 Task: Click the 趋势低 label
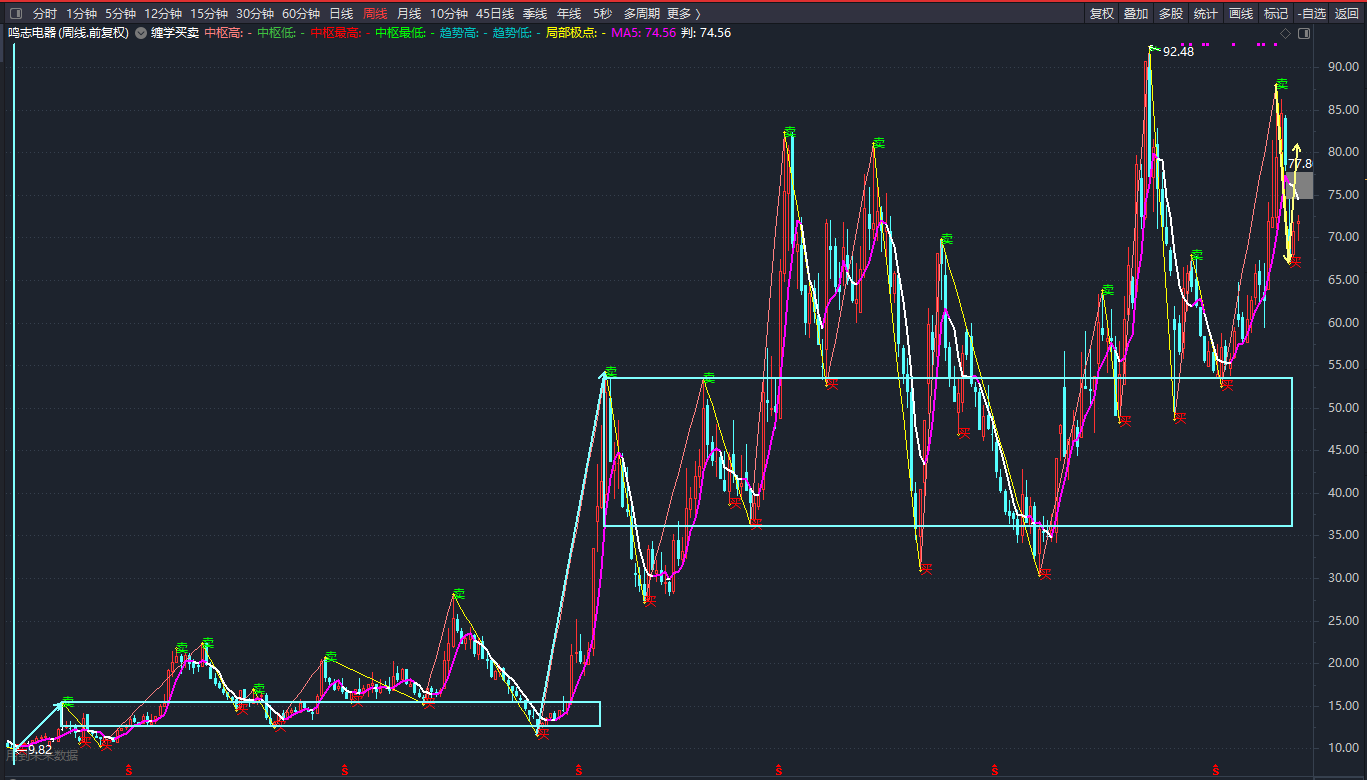pos(512,33)
